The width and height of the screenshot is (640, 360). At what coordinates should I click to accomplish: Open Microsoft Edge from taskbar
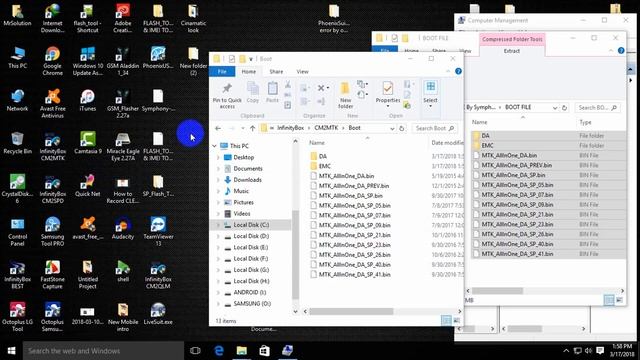tap(219, 351)
